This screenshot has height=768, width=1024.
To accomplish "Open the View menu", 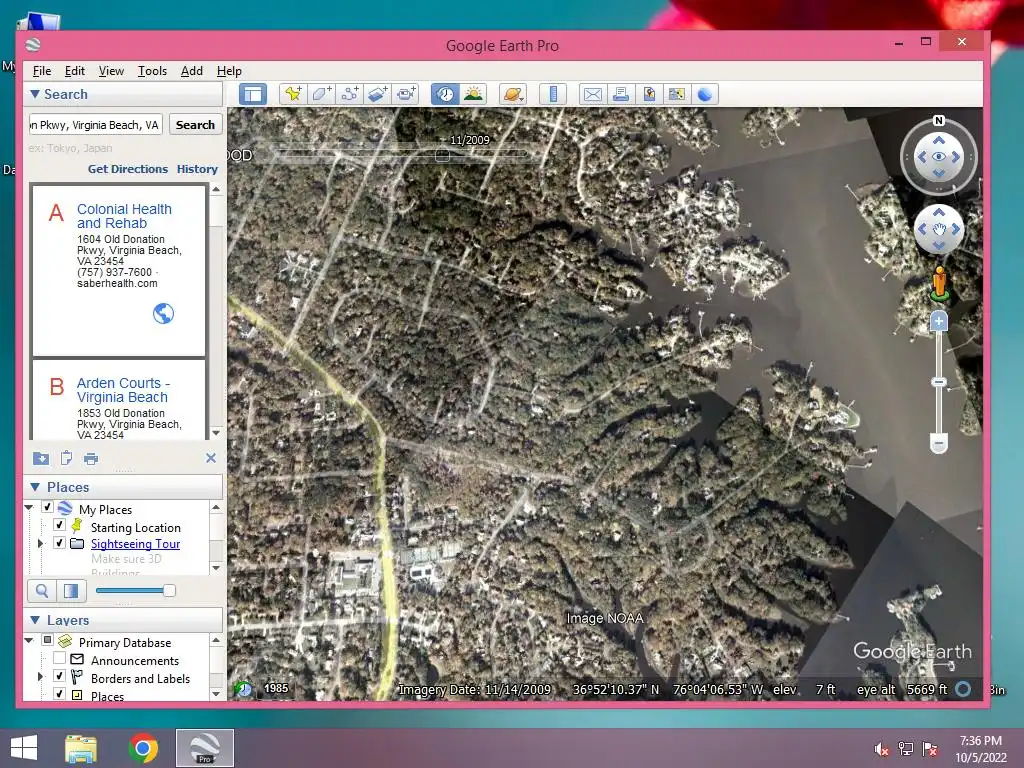I will point(111,71).
